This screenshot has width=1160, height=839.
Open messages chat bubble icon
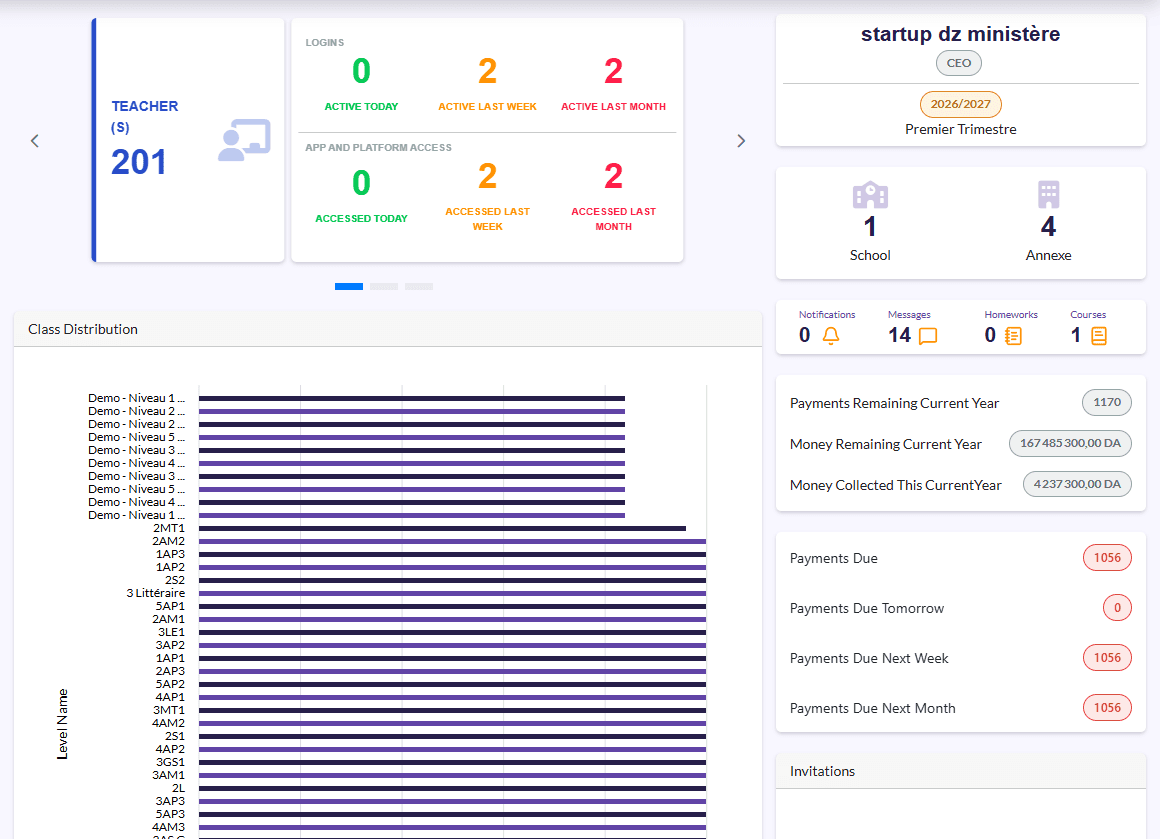pos(928,336)
